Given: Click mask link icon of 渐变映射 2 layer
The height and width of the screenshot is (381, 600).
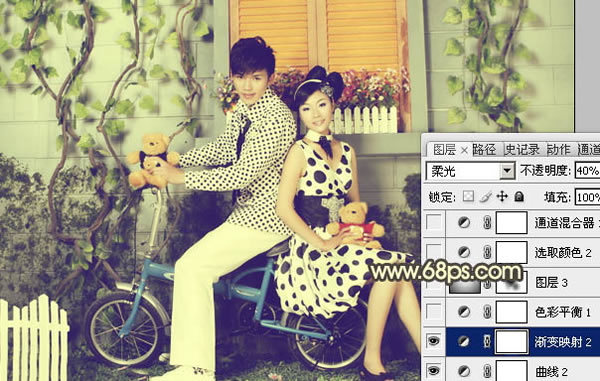Looking at the screenshot, I should 487,341.
